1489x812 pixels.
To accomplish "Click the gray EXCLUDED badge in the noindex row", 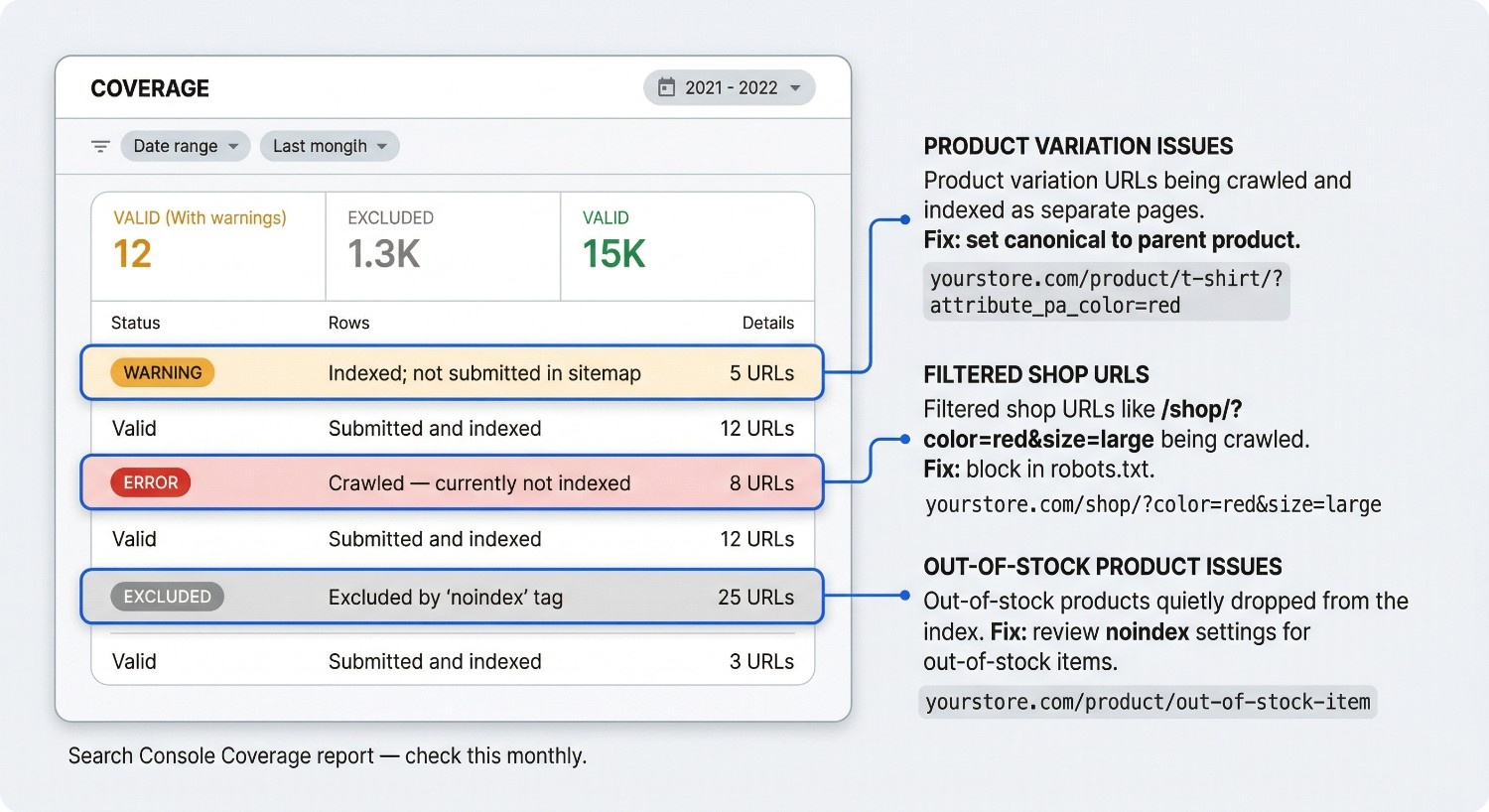I will pyautogui.click(x=167, y=597).
